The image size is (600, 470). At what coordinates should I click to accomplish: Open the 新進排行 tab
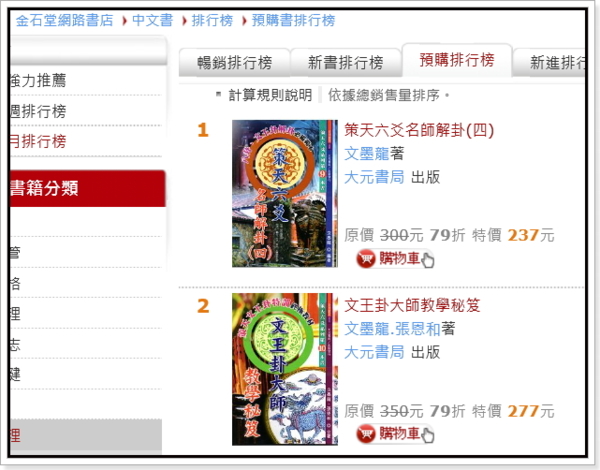[549, 62]
